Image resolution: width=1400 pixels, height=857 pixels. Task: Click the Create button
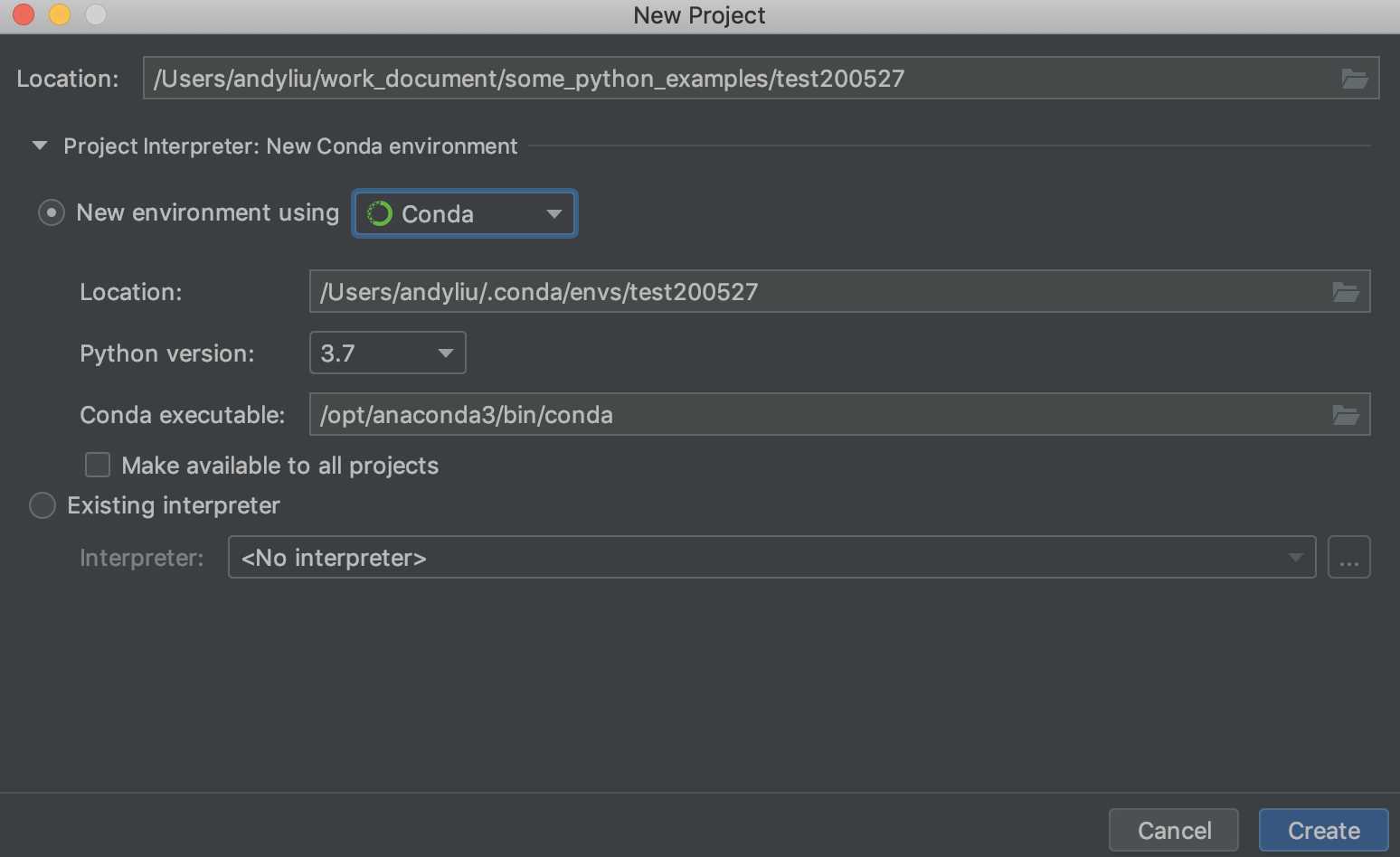(x=1323, y=831)
